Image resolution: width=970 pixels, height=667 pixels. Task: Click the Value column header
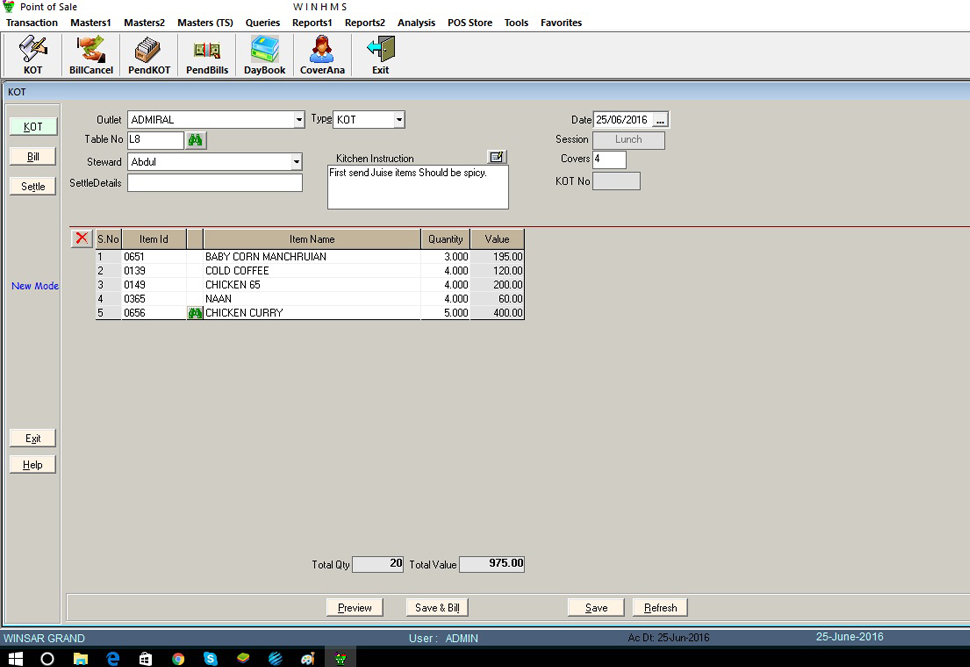tap(497, 239)
